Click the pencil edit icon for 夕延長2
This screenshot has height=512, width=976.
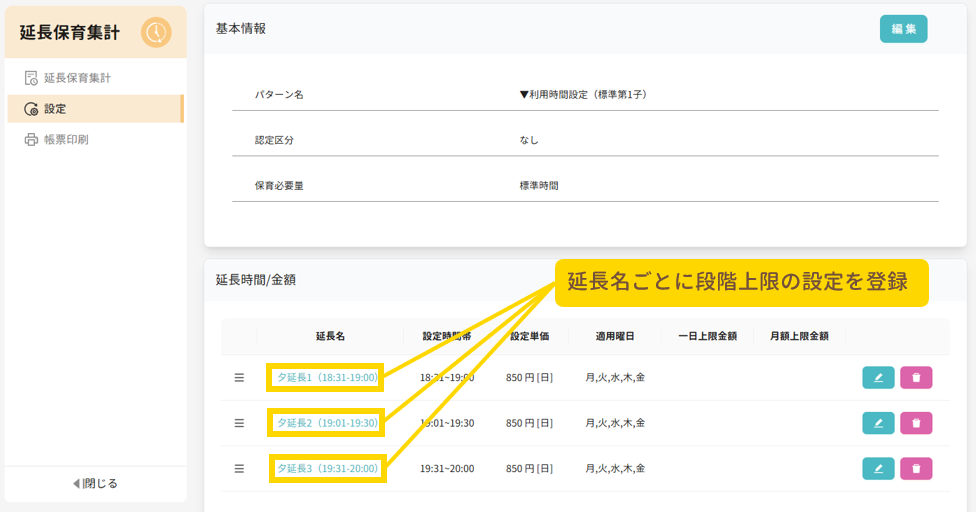878,423
